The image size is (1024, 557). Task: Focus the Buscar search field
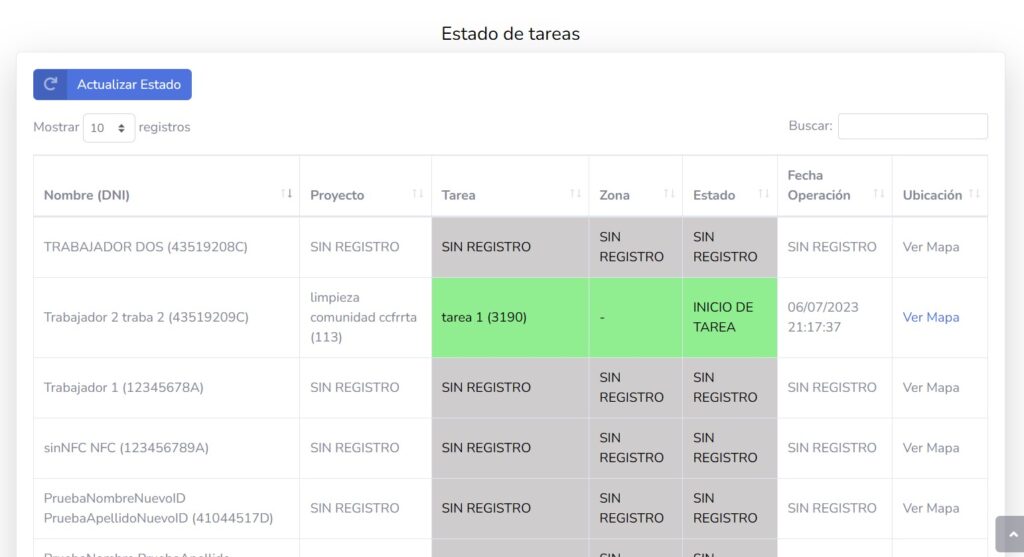[912, 126]
